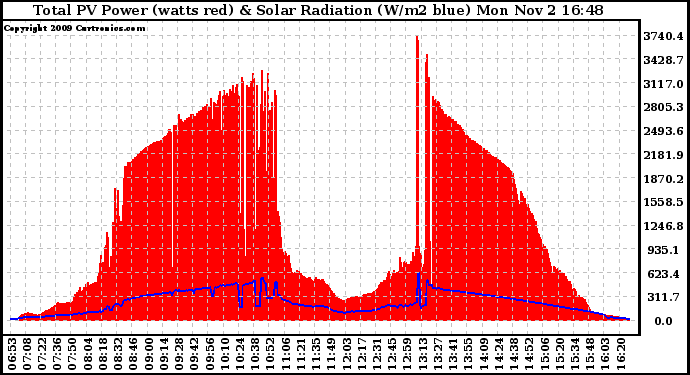This screenshot has width=690, height=375.
Task: Click the chart title text at top
Action: coord(318,10)
